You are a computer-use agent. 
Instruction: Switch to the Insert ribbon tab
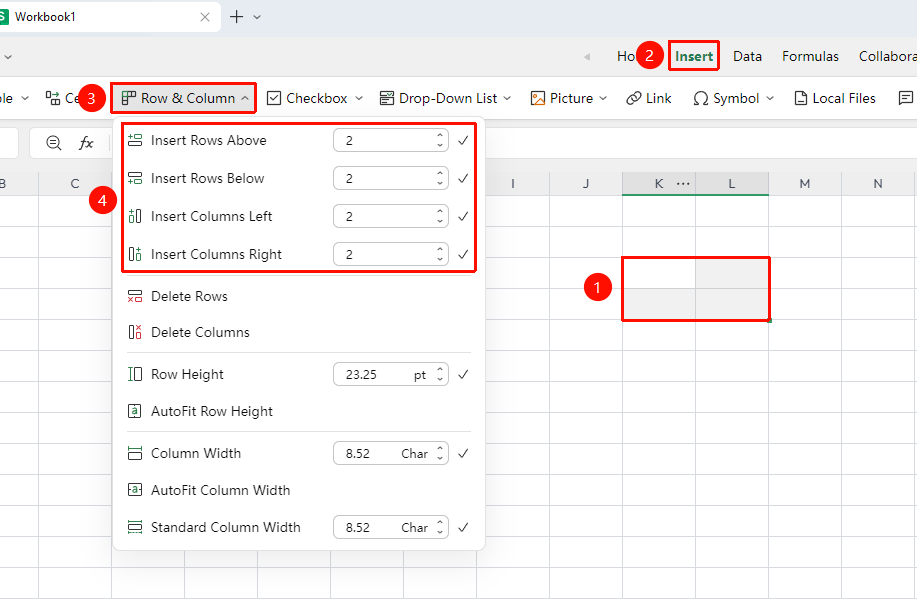coord(694,56)
